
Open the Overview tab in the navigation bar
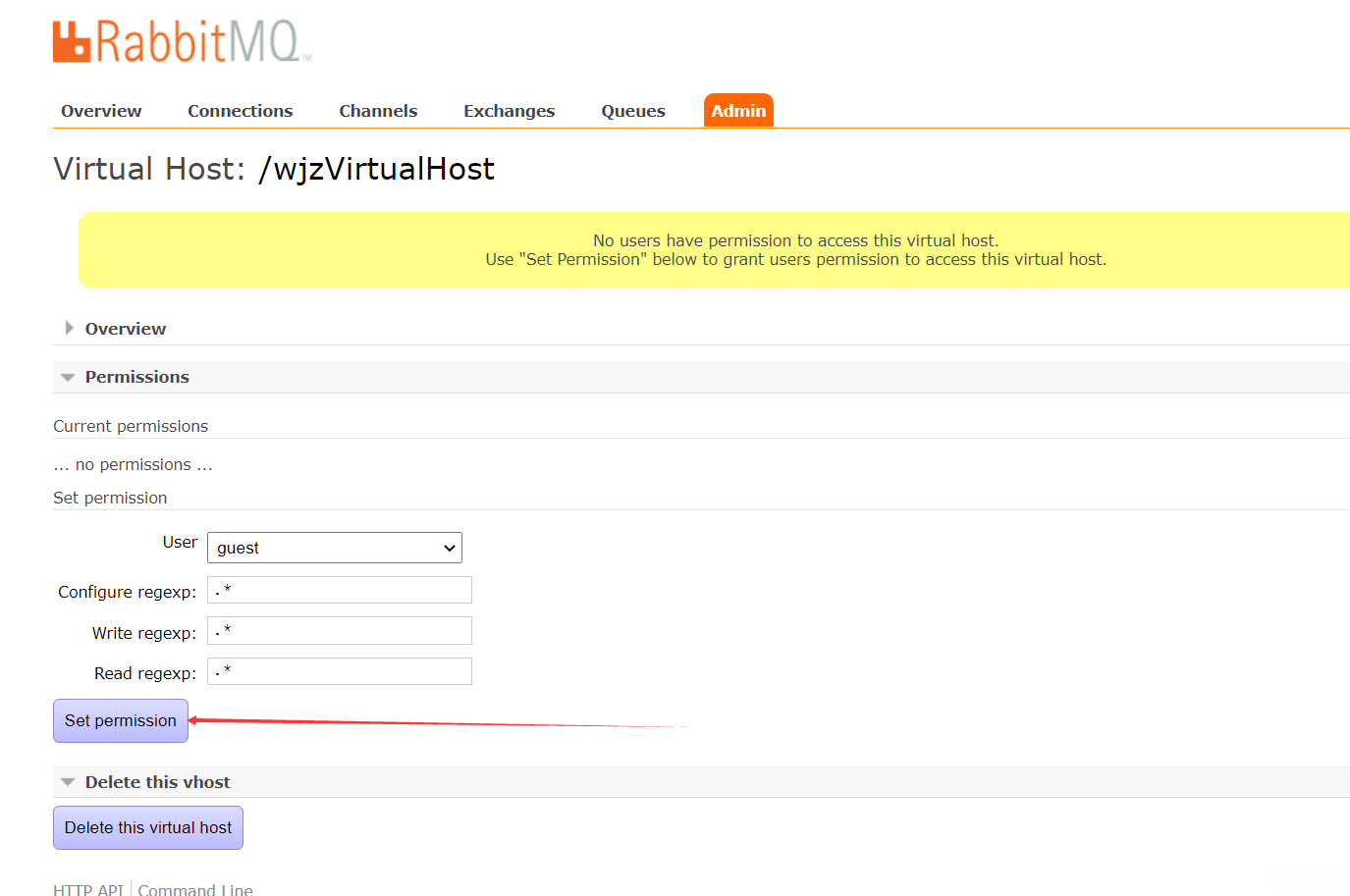point(101,111)
